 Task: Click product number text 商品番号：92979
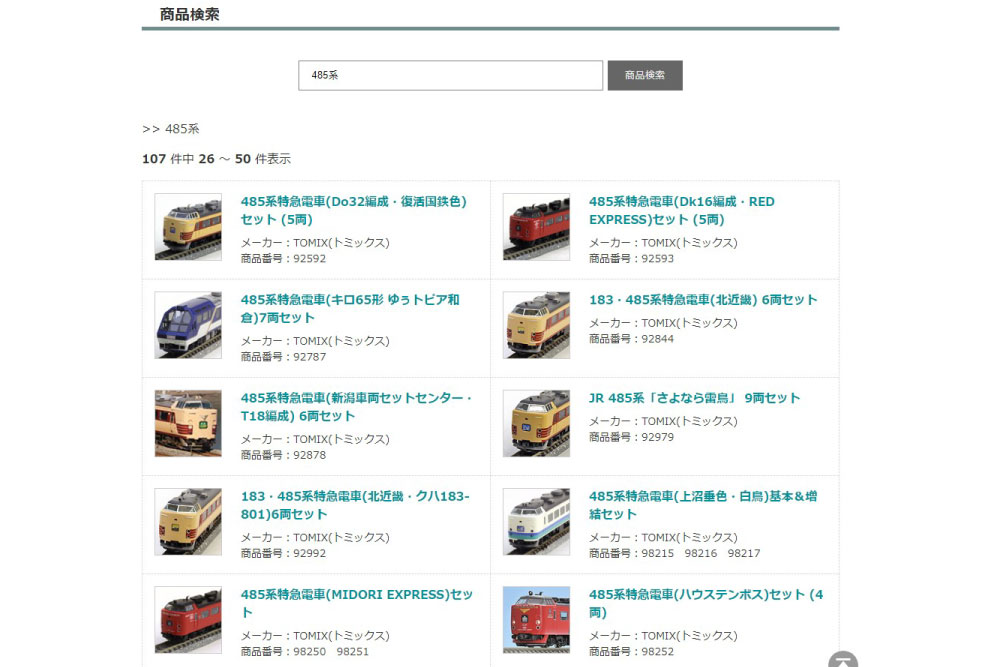point(631,437)
